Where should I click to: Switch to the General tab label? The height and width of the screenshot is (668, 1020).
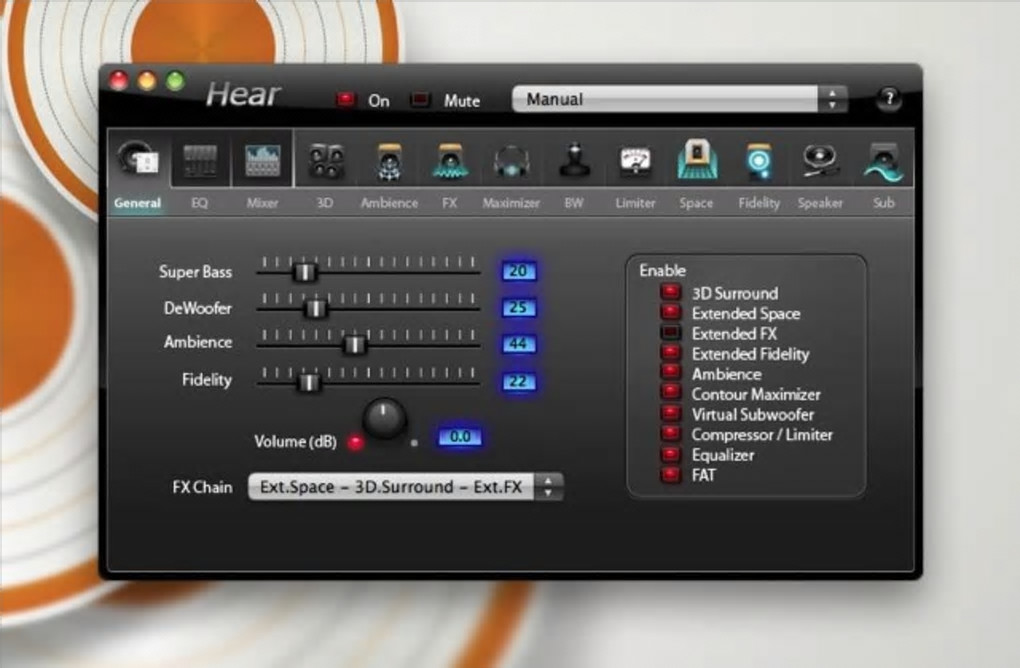point(137,203)
